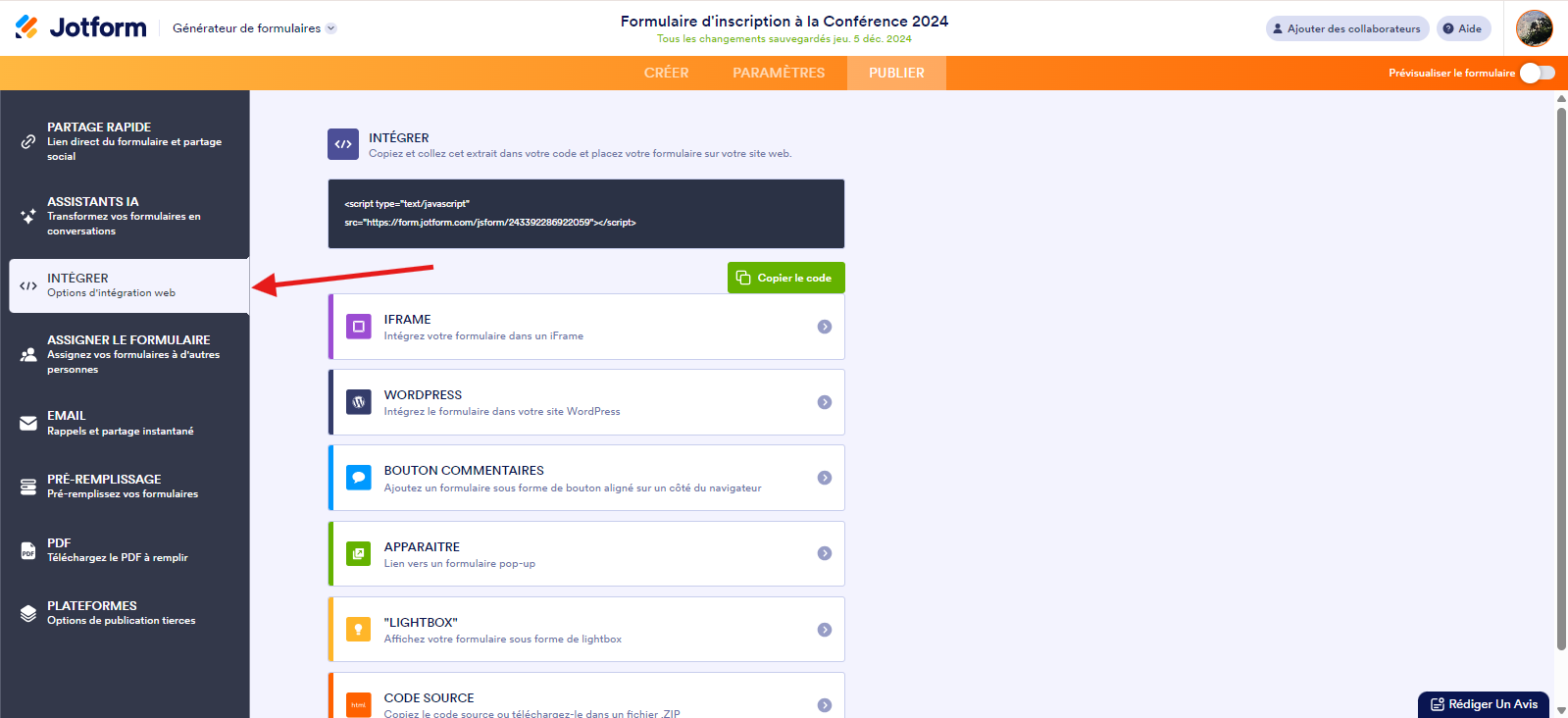Click the Pré-remplissage form icon

click(28, 487)
